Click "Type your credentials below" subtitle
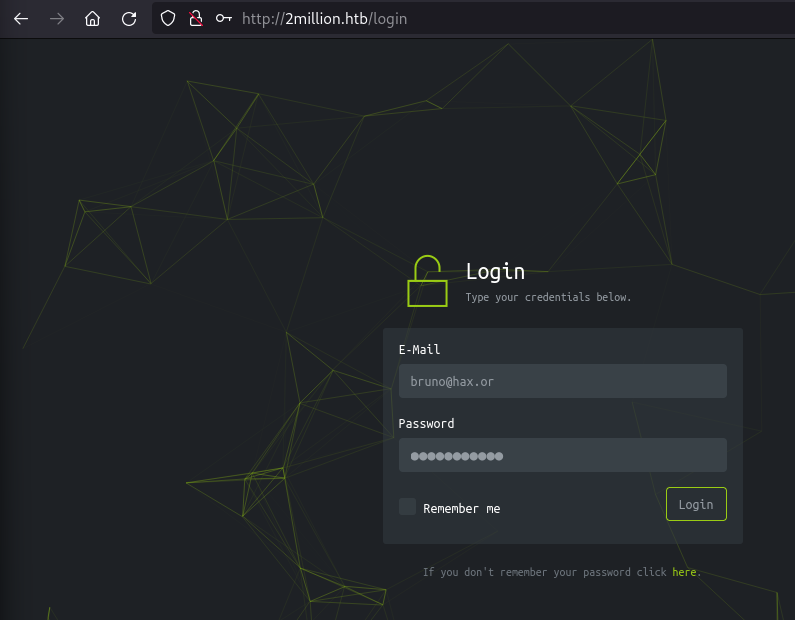 [x=548, y=297]
